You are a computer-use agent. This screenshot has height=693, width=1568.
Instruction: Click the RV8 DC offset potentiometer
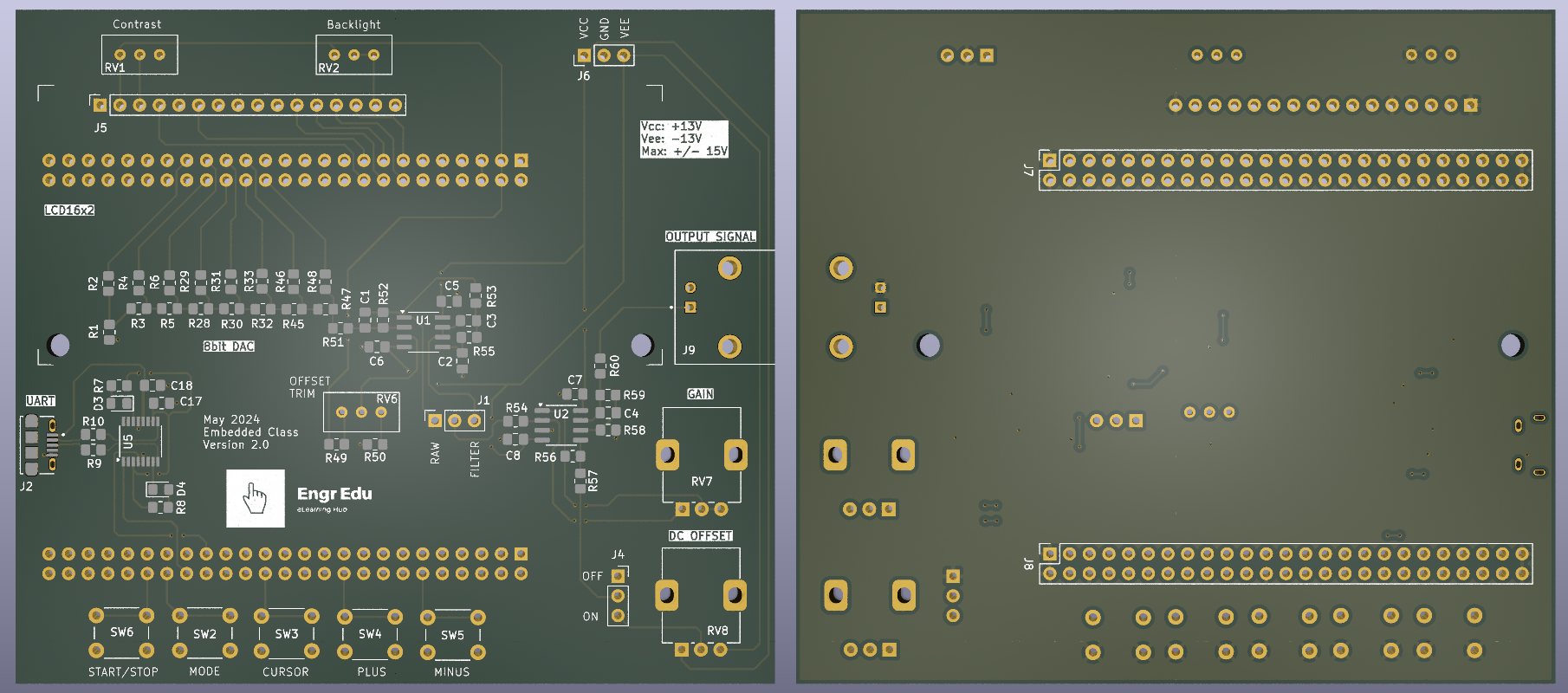[x=701, y=596]
